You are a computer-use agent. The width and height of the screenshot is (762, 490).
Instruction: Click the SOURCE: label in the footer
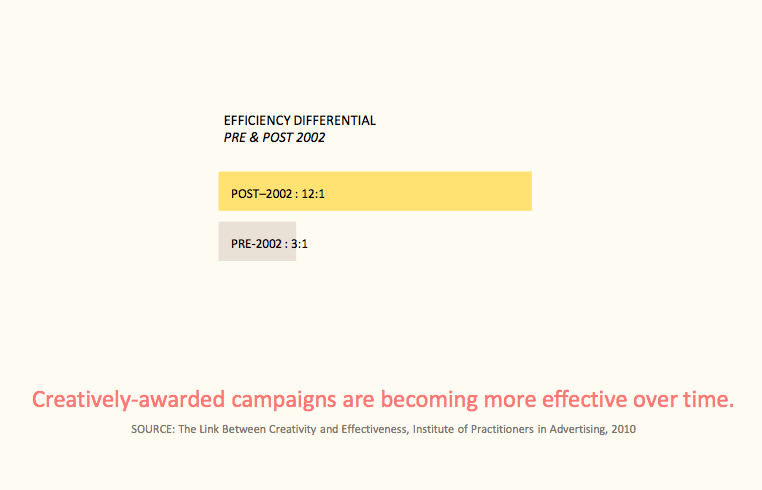click(x=153, y=429)
